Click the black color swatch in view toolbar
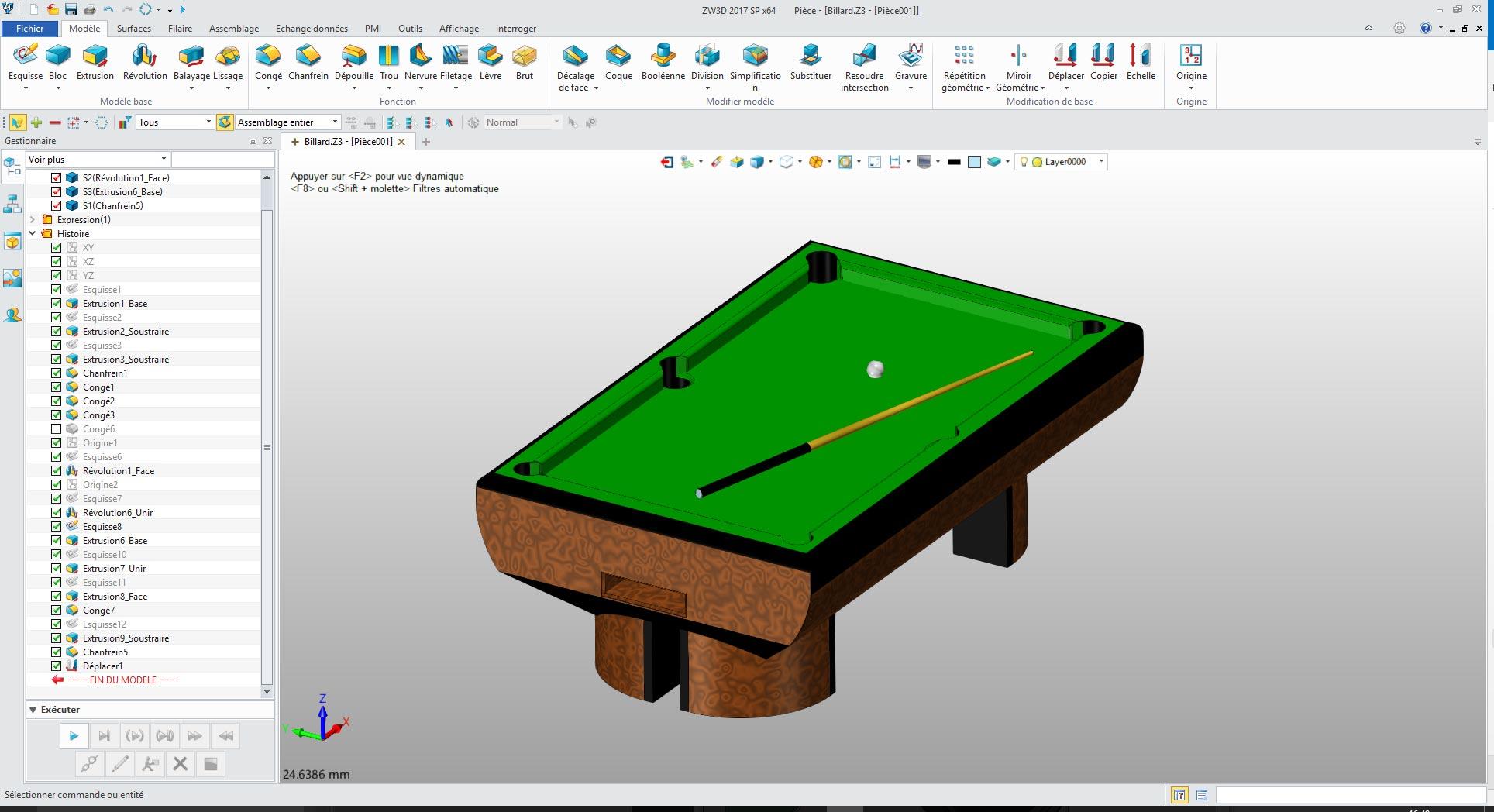This screenshot has height=812, width=1494. click(954, 162)
